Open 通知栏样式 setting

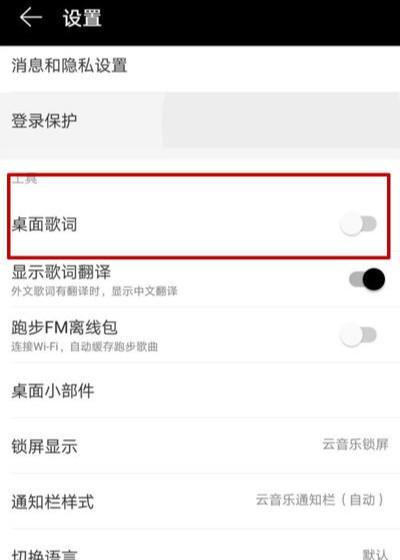point(200,501)
